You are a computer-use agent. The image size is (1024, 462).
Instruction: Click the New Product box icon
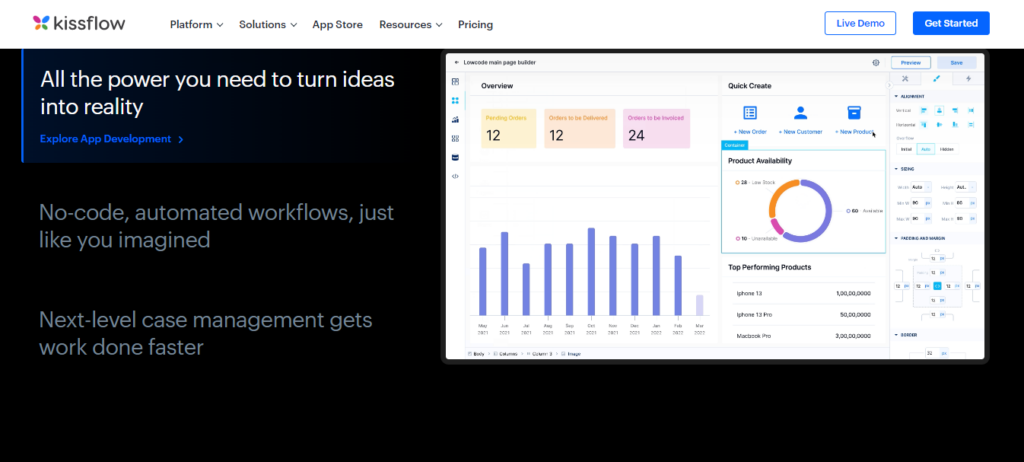point(854,112)
